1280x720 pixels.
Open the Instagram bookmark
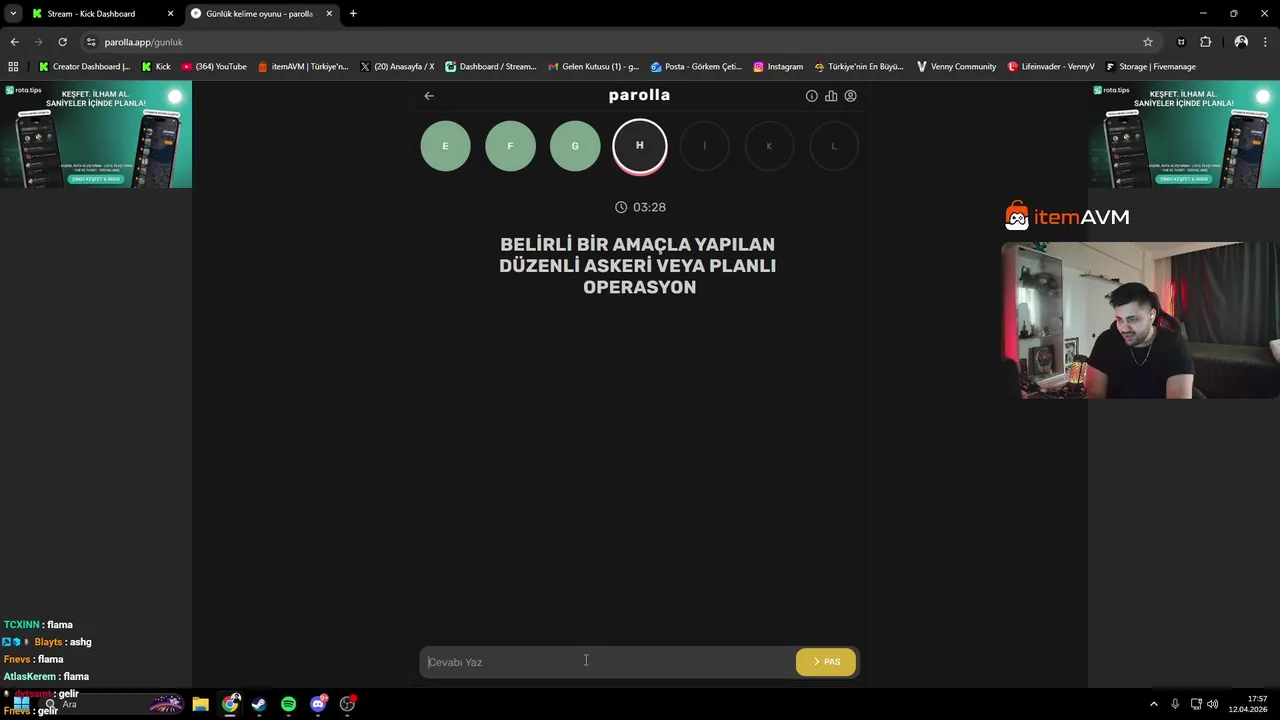(x=778, y=67)
